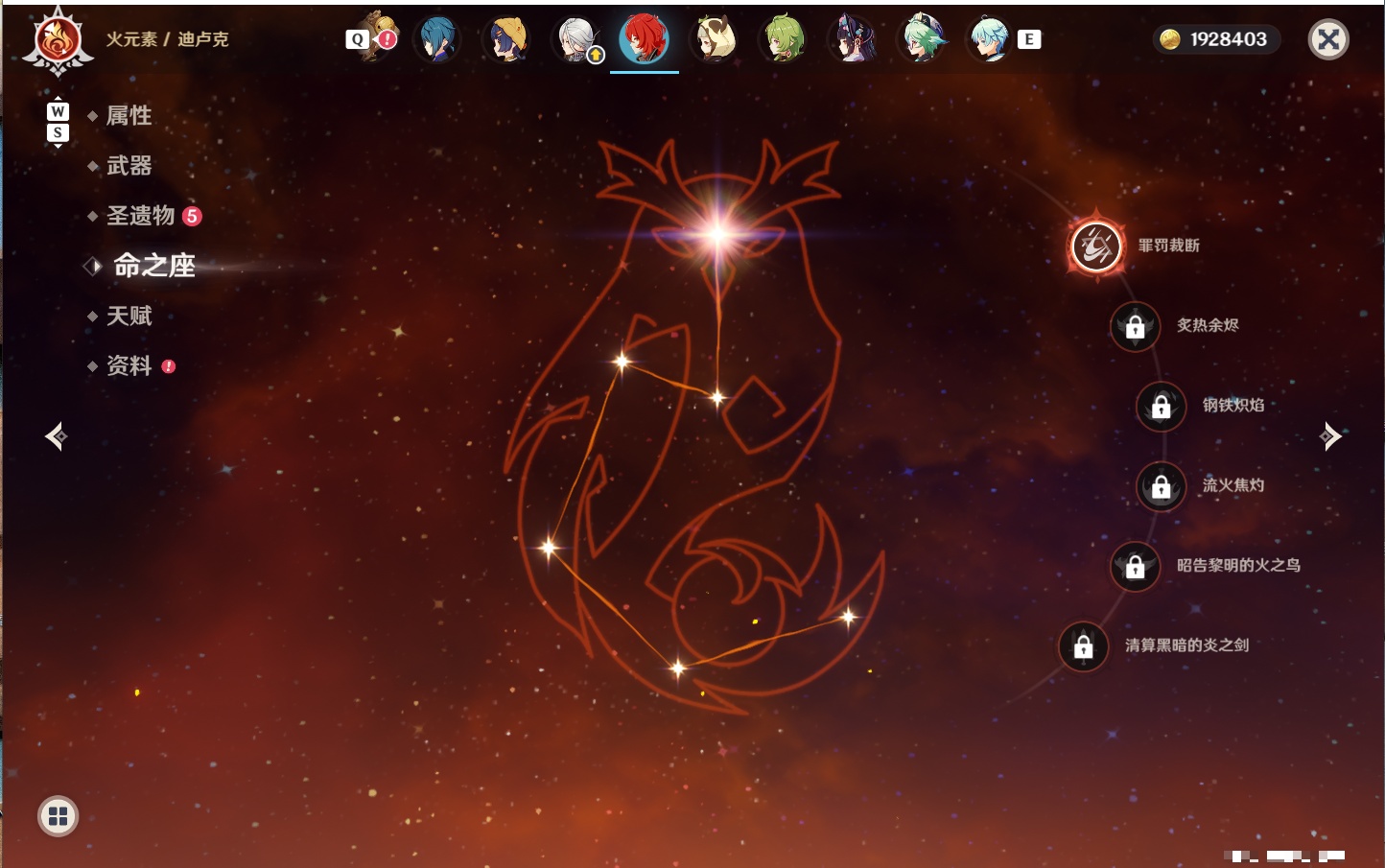Screen dimensions: 1385x868
Task: Click the red 5 badge beside 圣遗物
Action: (192, 216)
